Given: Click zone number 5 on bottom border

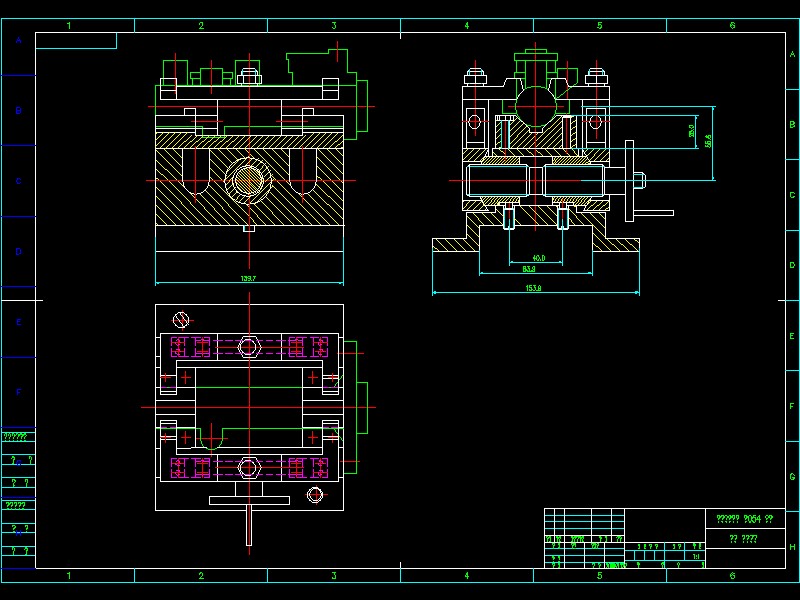Looking at the screenshot, I should coord(599,576).
